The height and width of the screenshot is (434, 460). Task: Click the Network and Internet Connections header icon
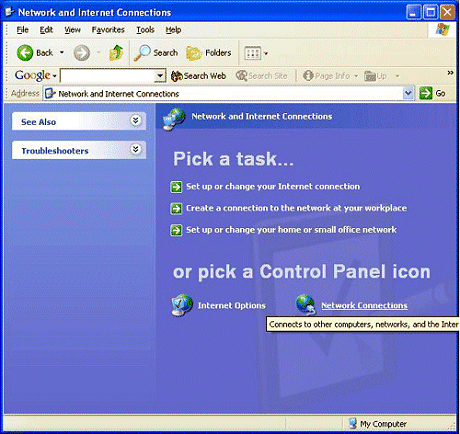click(x=174, y=118)
